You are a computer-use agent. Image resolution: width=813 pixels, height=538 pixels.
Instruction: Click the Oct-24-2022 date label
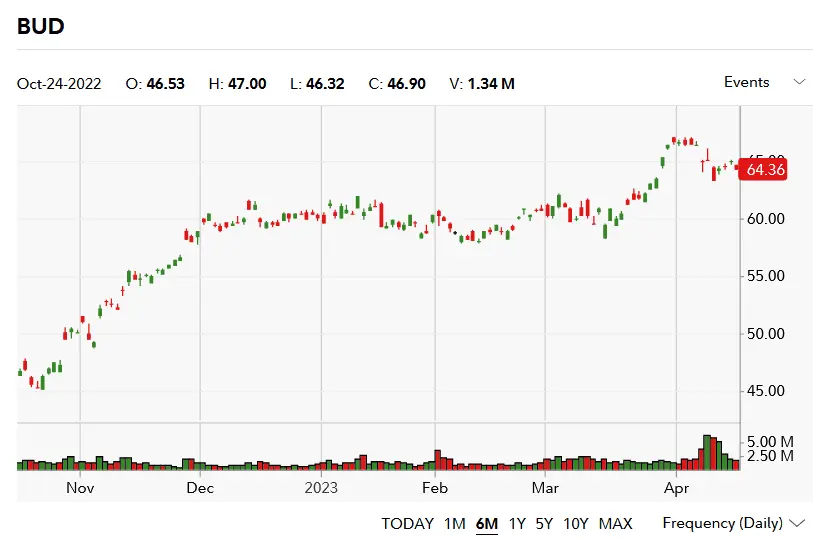point(59,83)
